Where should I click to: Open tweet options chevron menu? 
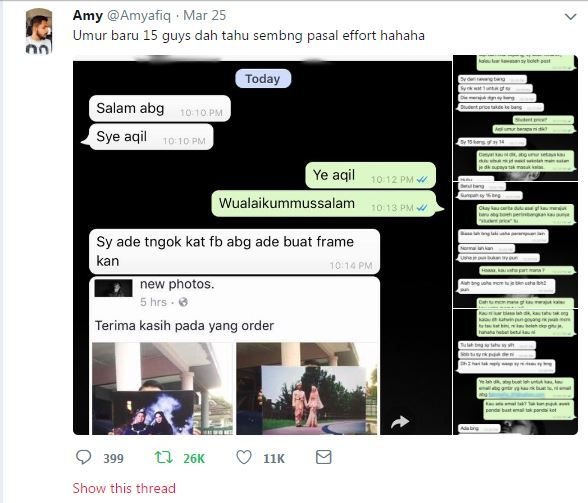pyautogui.click(x=570, y=17)
